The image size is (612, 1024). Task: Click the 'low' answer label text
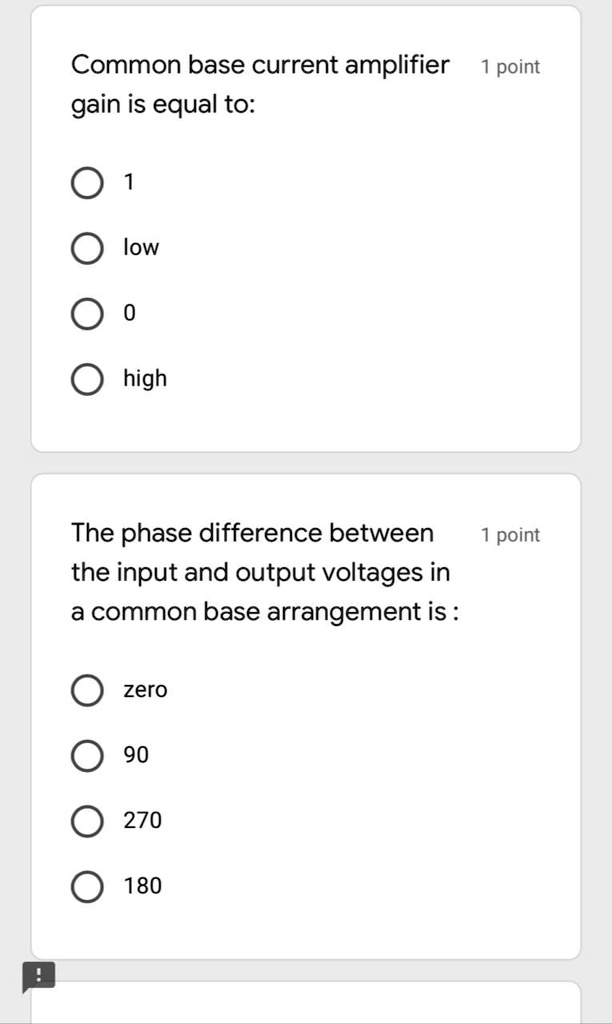140,247
